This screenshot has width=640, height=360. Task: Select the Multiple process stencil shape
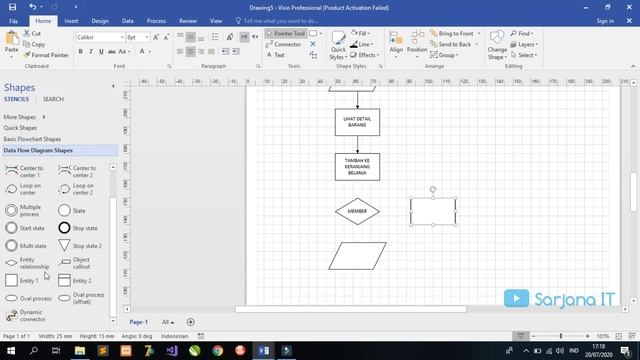tap(23, 210)
